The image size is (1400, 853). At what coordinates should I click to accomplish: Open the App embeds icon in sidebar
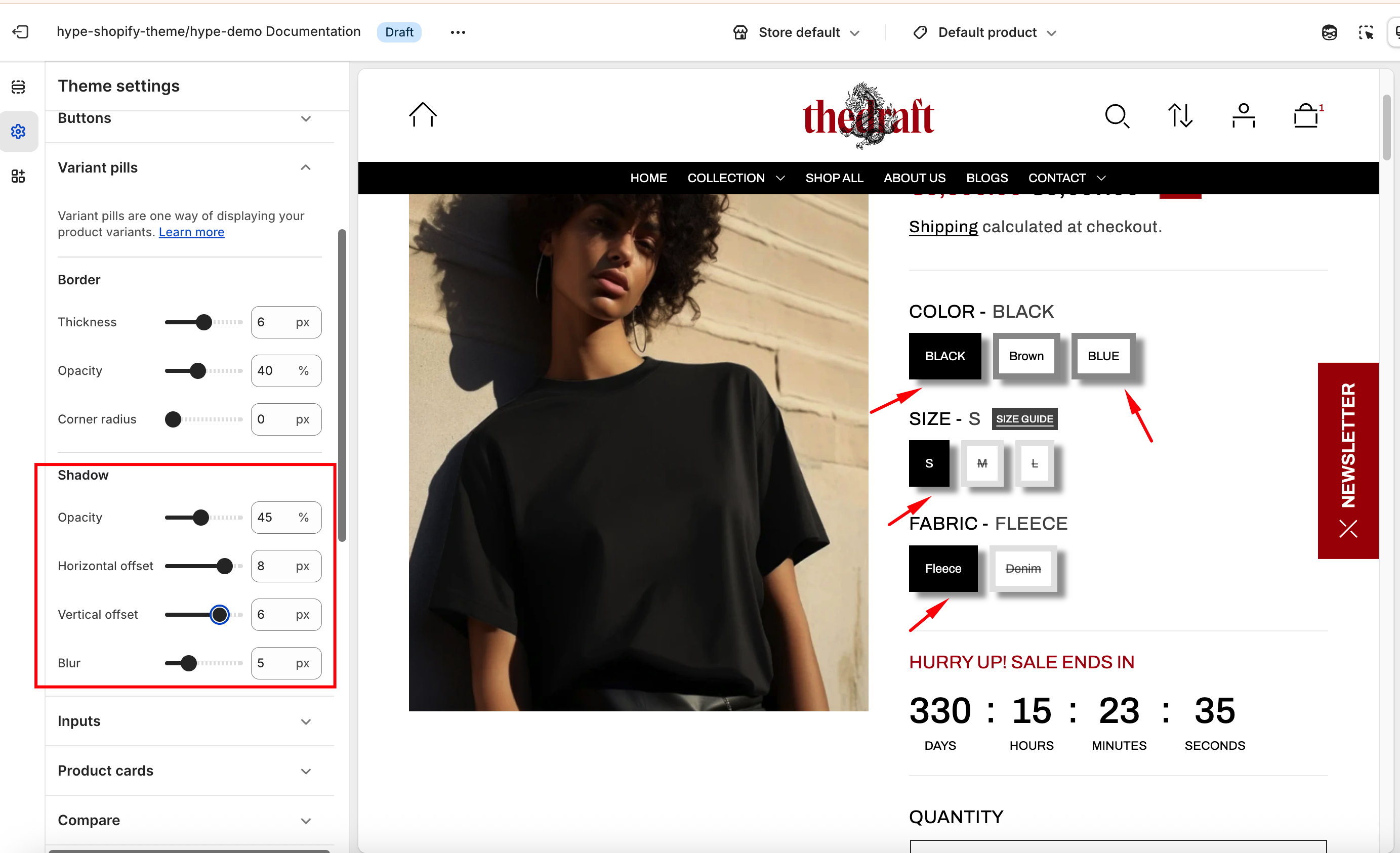click(18, 176)
